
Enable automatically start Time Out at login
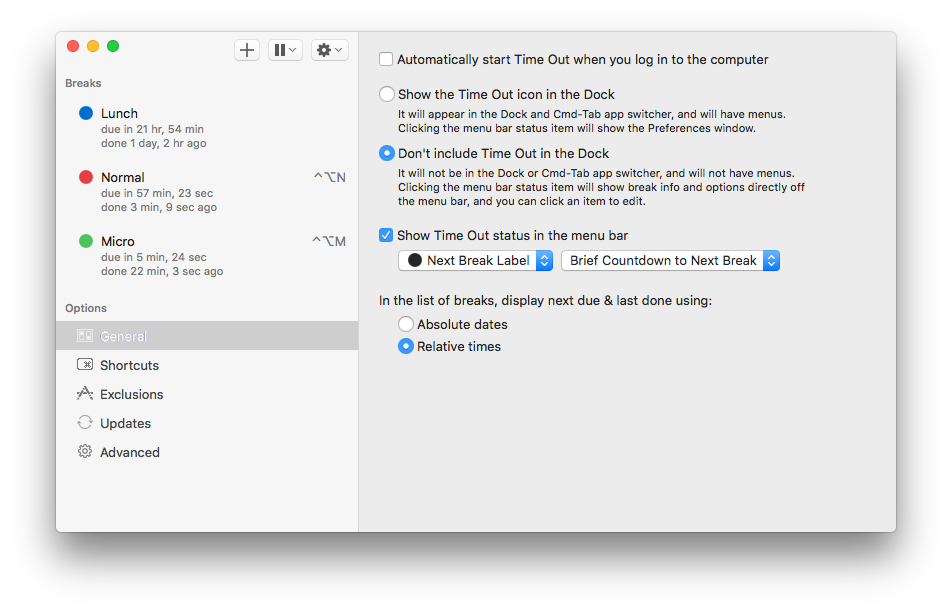coord(386,60)
